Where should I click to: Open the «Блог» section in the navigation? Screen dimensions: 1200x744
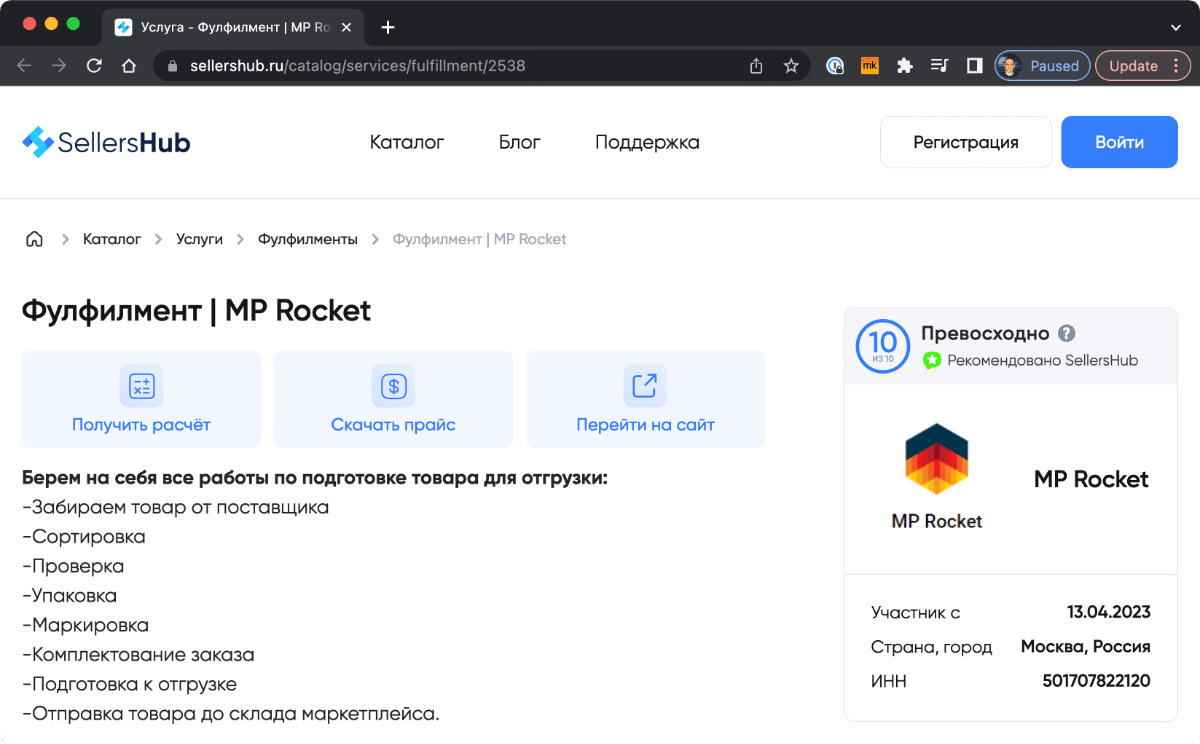519,142
